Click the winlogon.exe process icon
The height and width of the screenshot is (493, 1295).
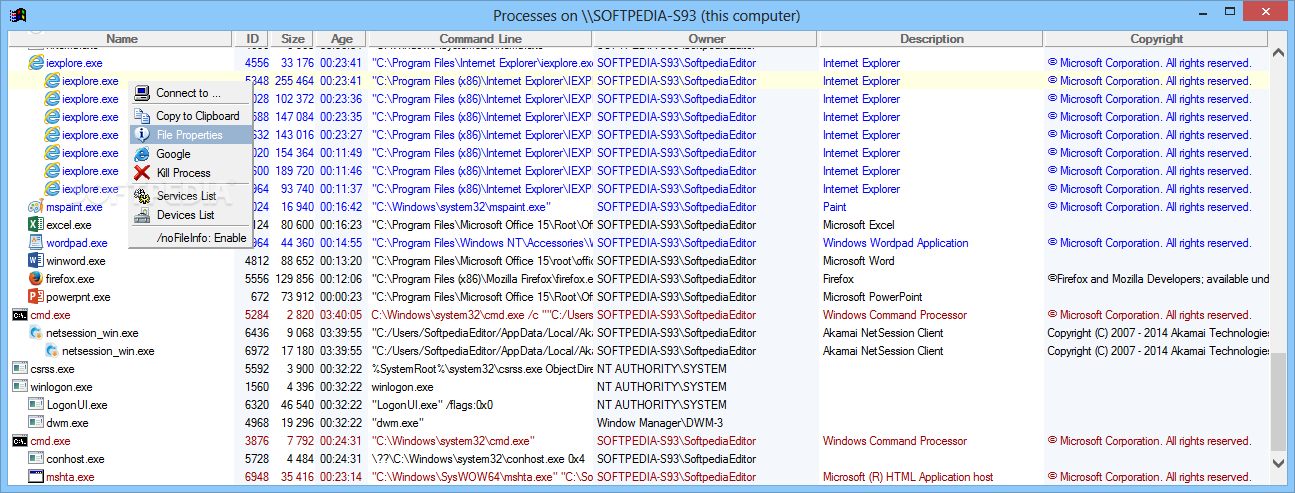[19, 387]
